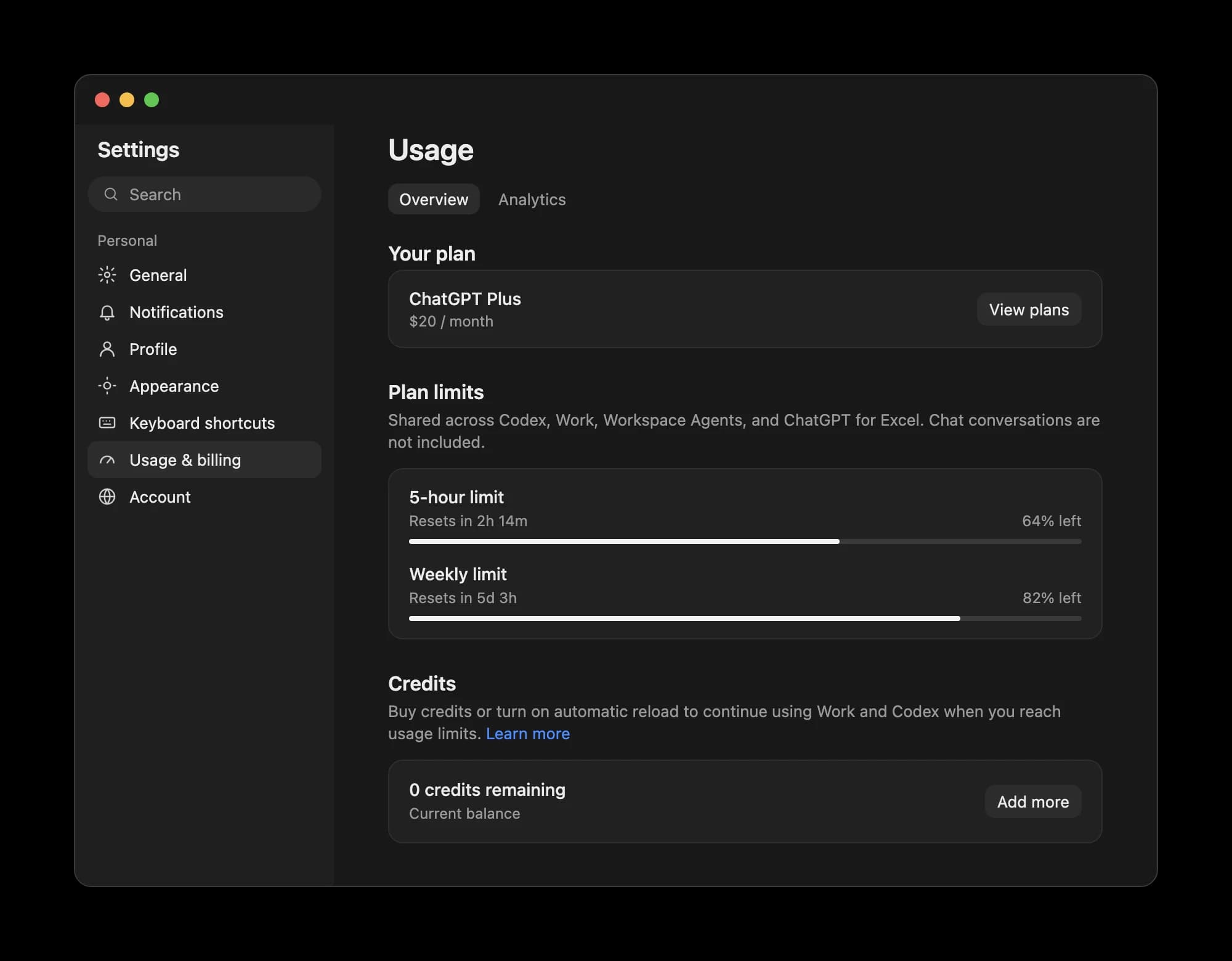Viewport: 1232px width, 961px height.
Task: Open Account settings
Action: point(205,497)
